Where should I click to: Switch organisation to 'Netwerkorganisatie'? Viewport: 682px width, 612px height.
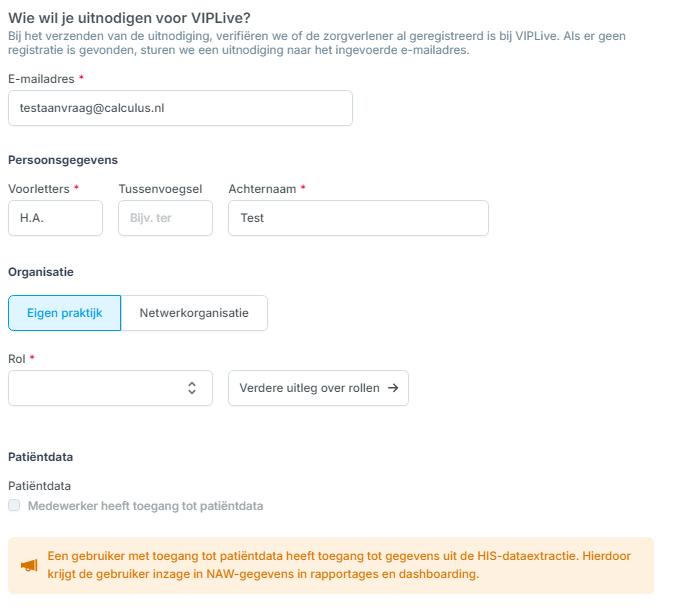pyautogui.click(x=194, y=313)
